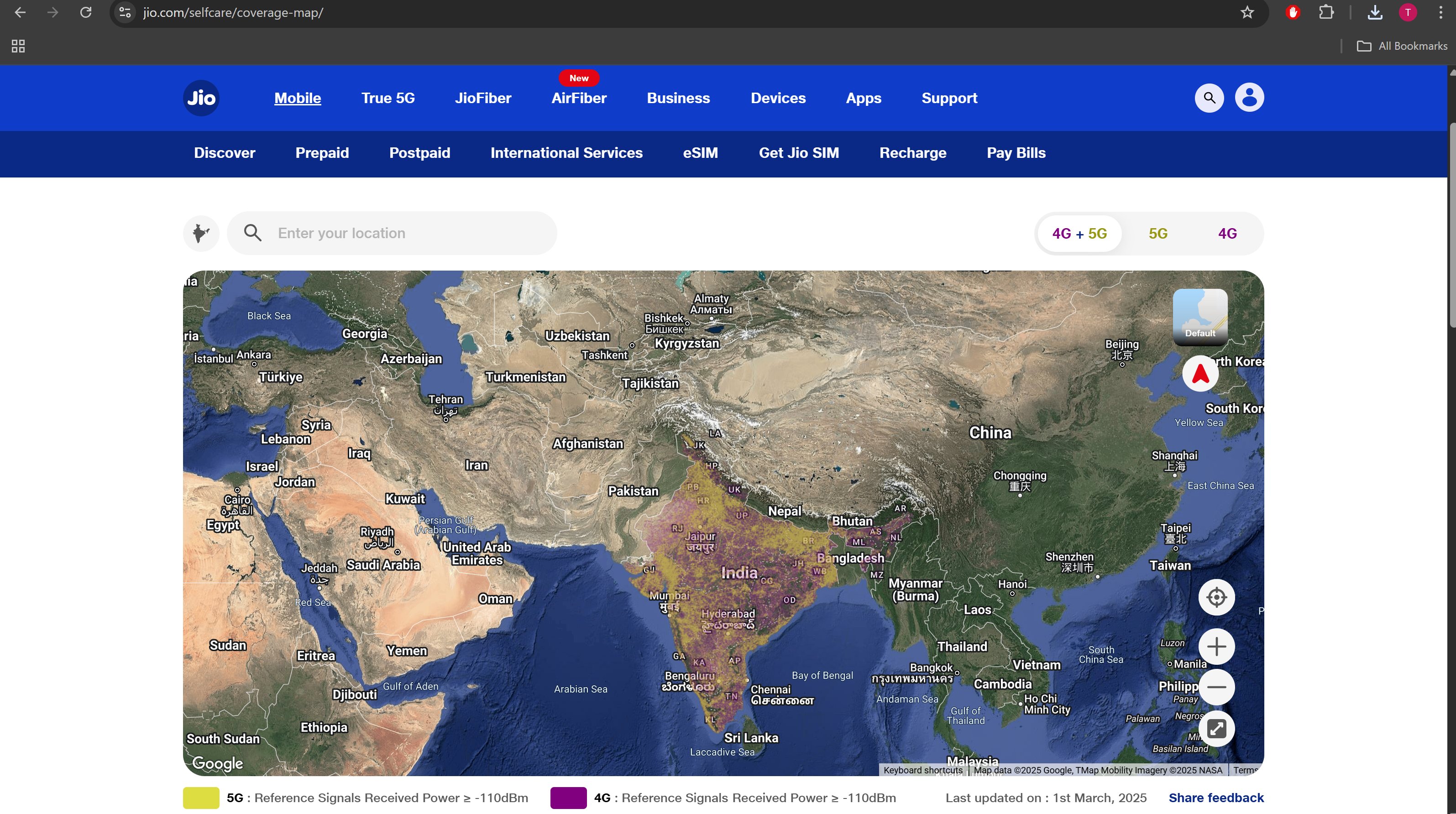Viewport: 1456px width, 814px height.
Task: Open the user profile account icon
Action: tap(1249, 98)
